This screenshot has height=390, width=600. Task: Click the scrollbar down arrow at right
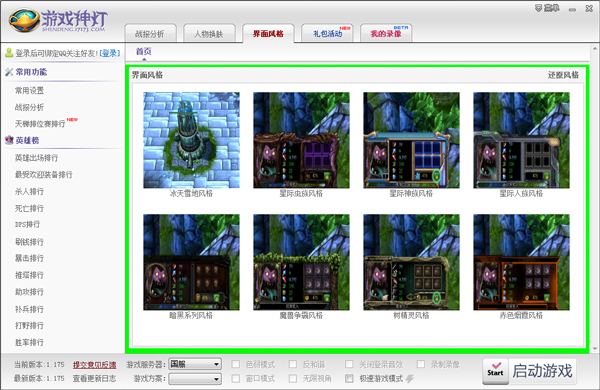[x=595, y=349]
